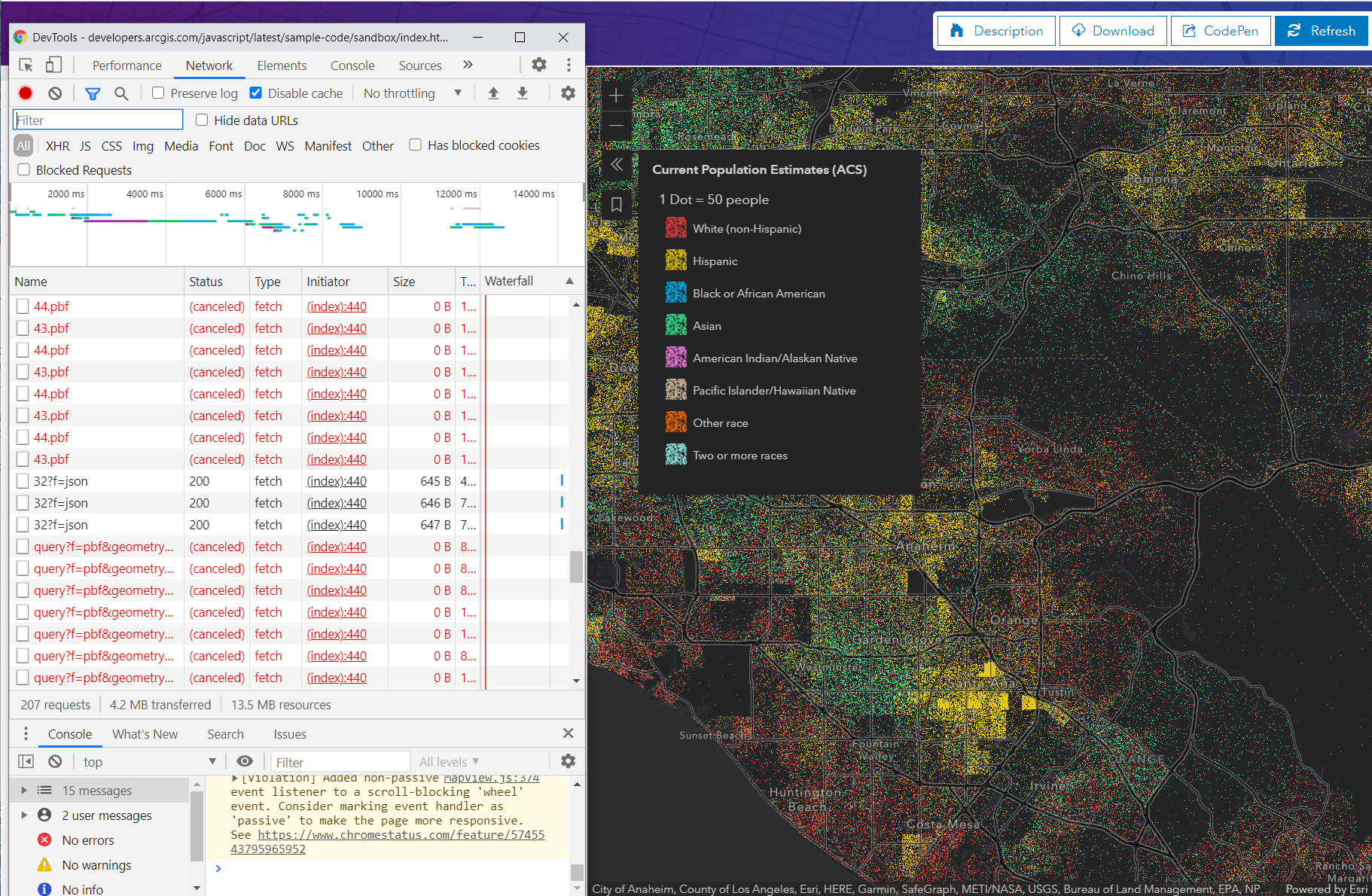Click the Hispanic yellow legend swatch
The height and width of the screenshot is (896, 1372).
(x=675, y=261)
